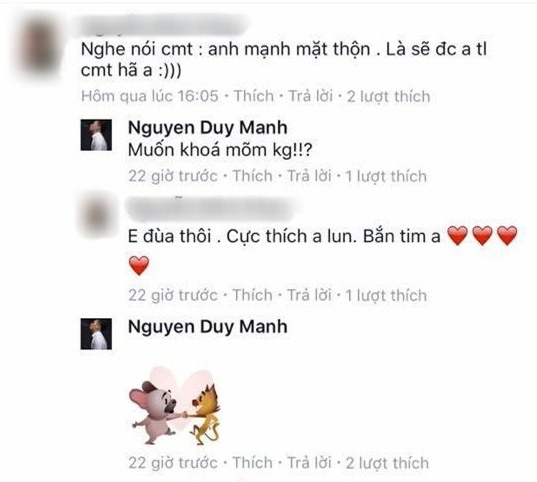The image size is (537, 482).
Task: View the 1 like on the 'E đùa thôi' comment
Action: (x=386, y=295)
